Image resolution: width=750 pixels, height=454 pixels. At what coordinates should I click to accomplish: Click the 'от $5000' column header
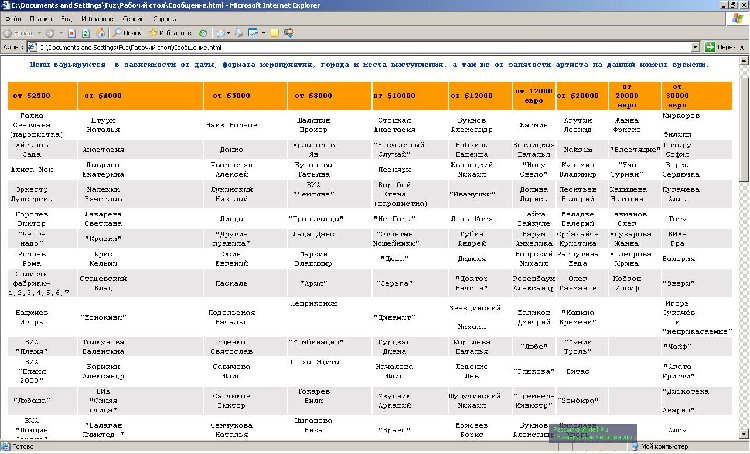click(x=245, y=96)
